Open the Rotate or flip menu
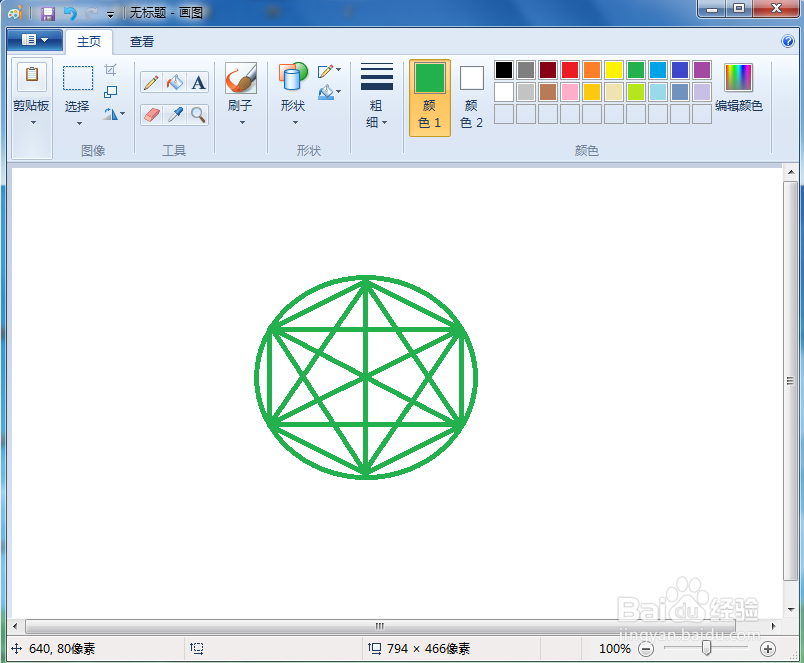 coord(114,114)
